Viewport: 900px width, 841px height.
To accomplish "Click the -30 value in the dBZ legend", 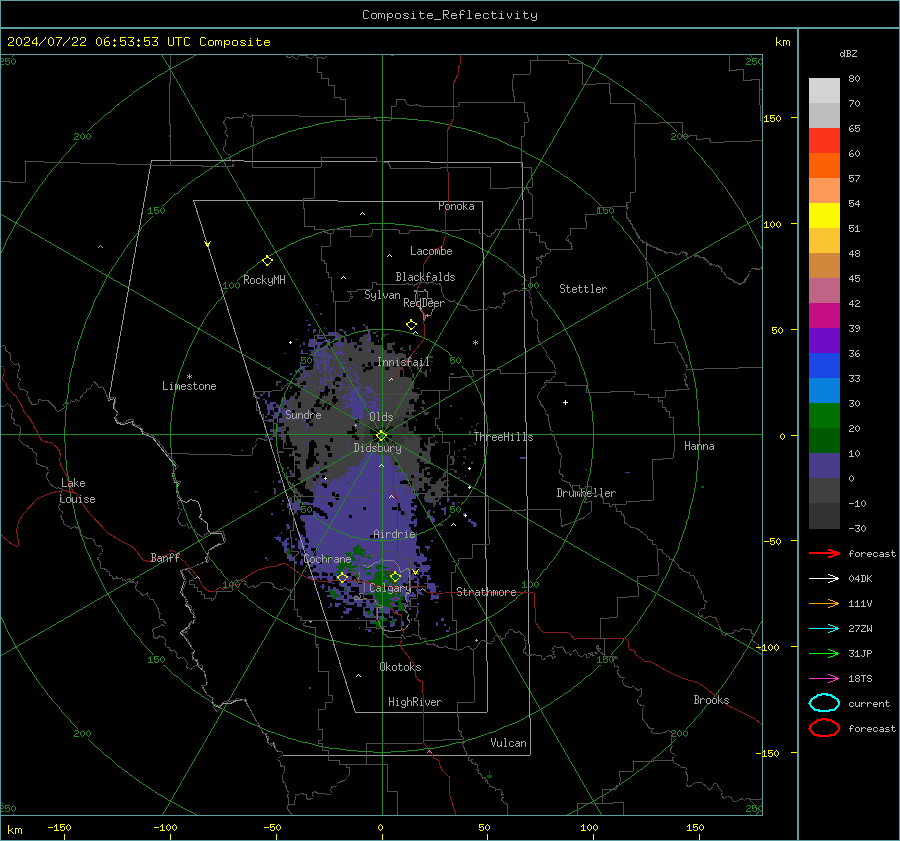I will coord(857,528).
